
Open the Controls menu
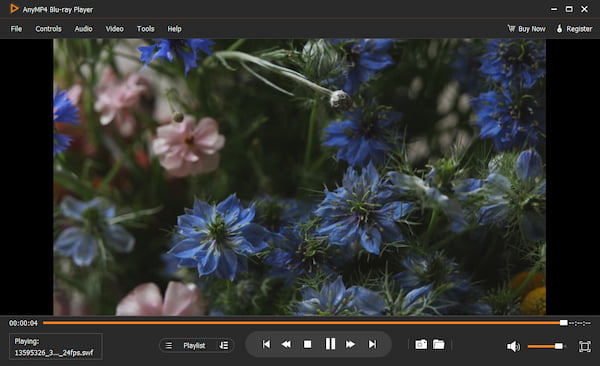[48, 29]
